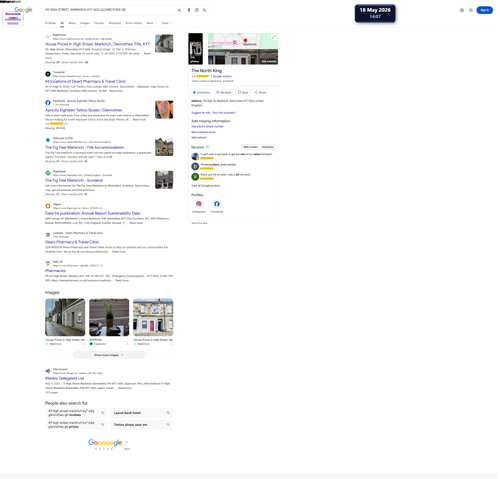Click the 7 Google reviews link
The image size is (500, 479).
pos(222,77)
